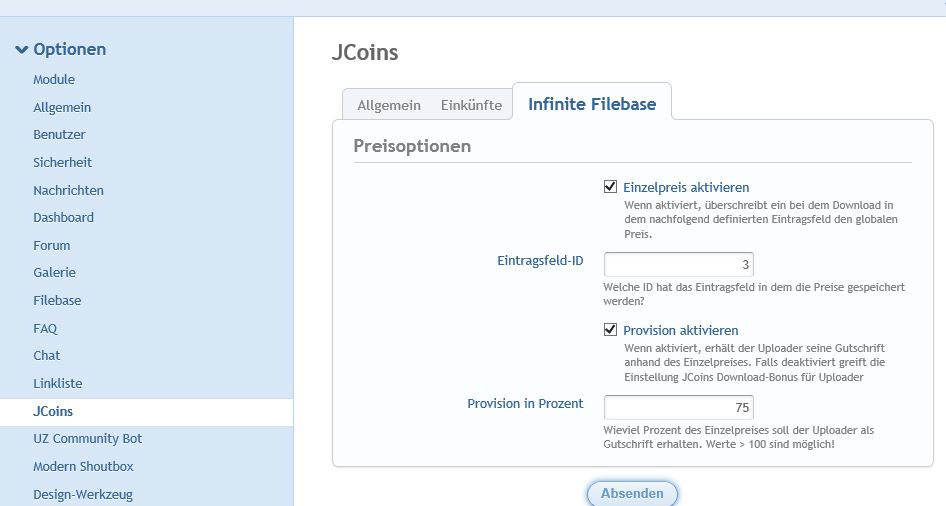This screenshot has height=506, width=946.
Task: Go to Filebase options
Action: coord(57,300)
